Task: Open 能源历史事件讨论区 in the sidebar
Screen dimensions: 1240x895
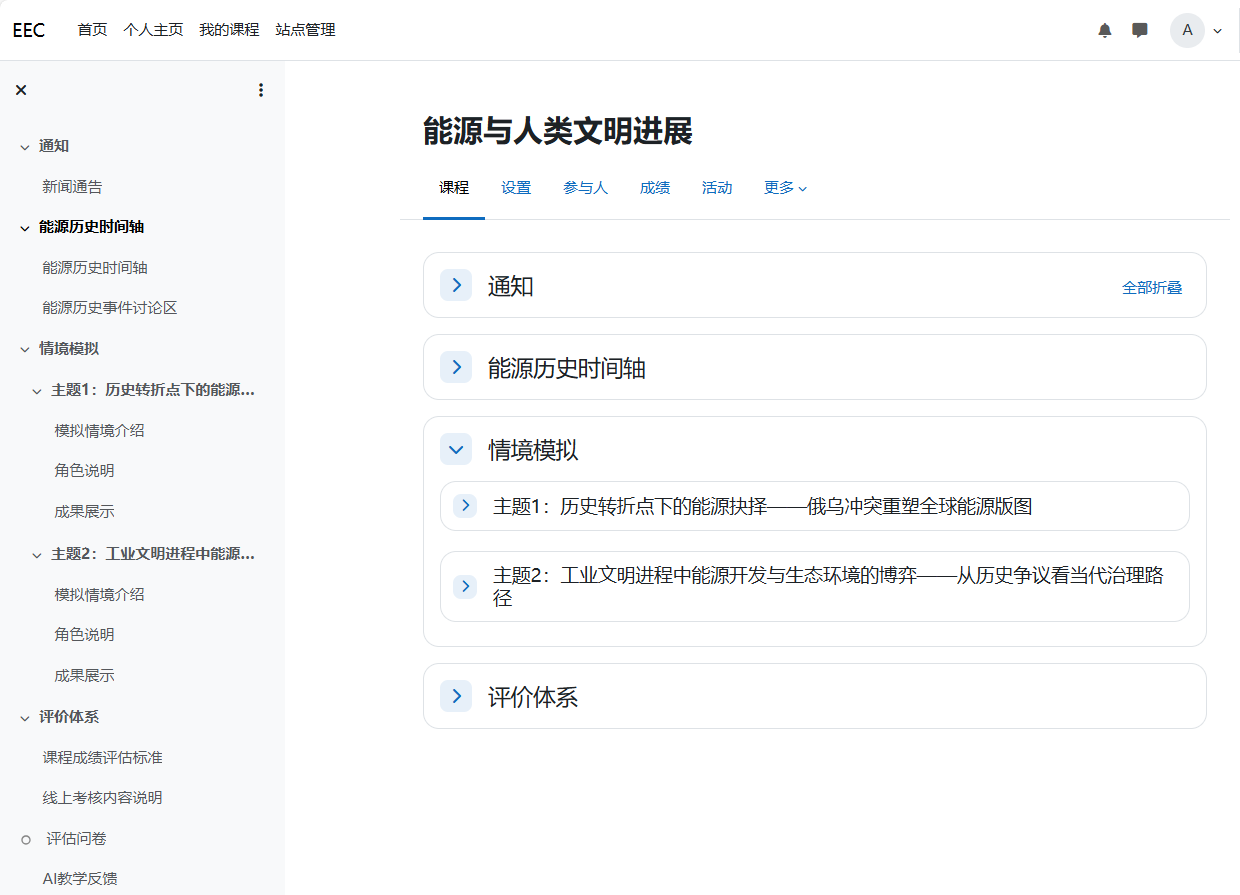Action: [x=109, y=308]
